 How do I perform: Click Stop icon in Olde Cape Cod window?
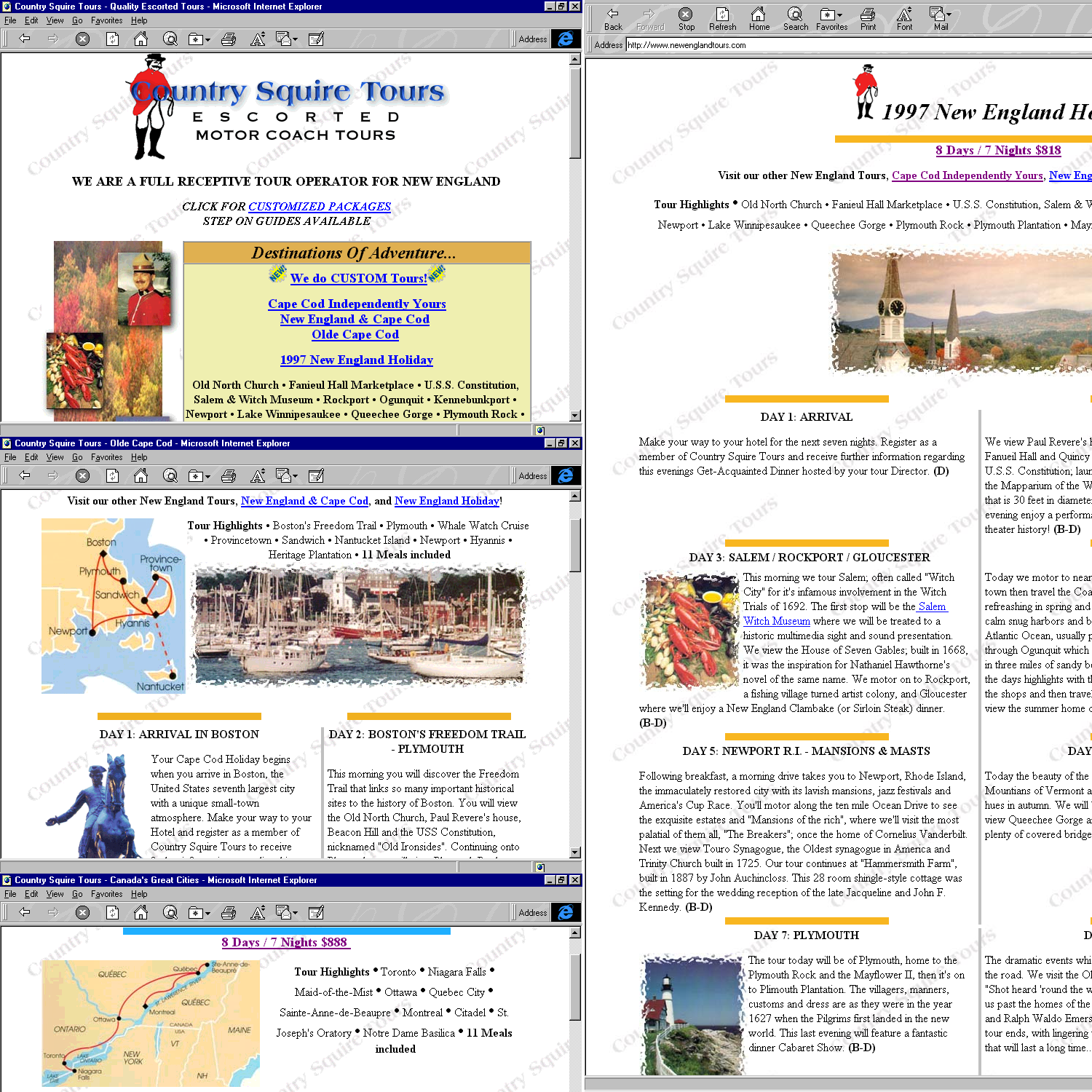[83, 475]
